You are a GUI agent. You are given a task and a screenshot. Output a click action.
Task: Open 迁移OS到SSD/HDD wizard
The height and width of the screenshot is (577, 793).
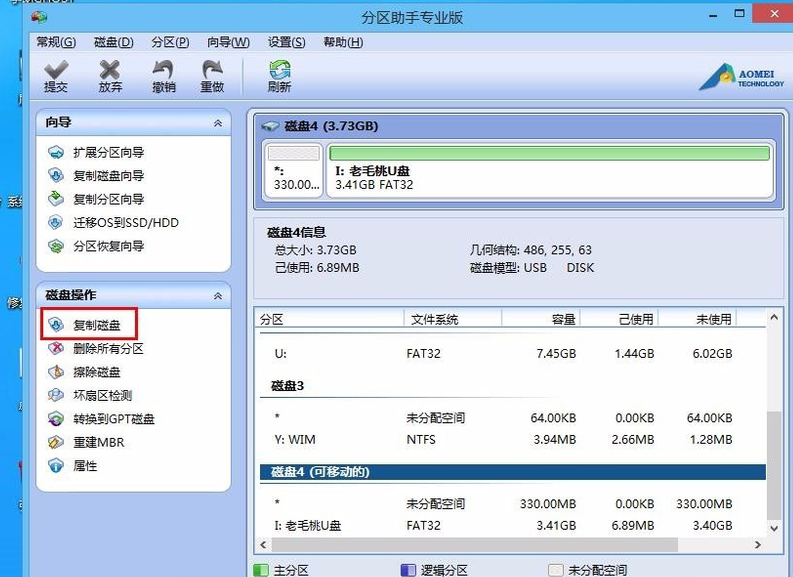pyautogui.click(x=113, y=223)
